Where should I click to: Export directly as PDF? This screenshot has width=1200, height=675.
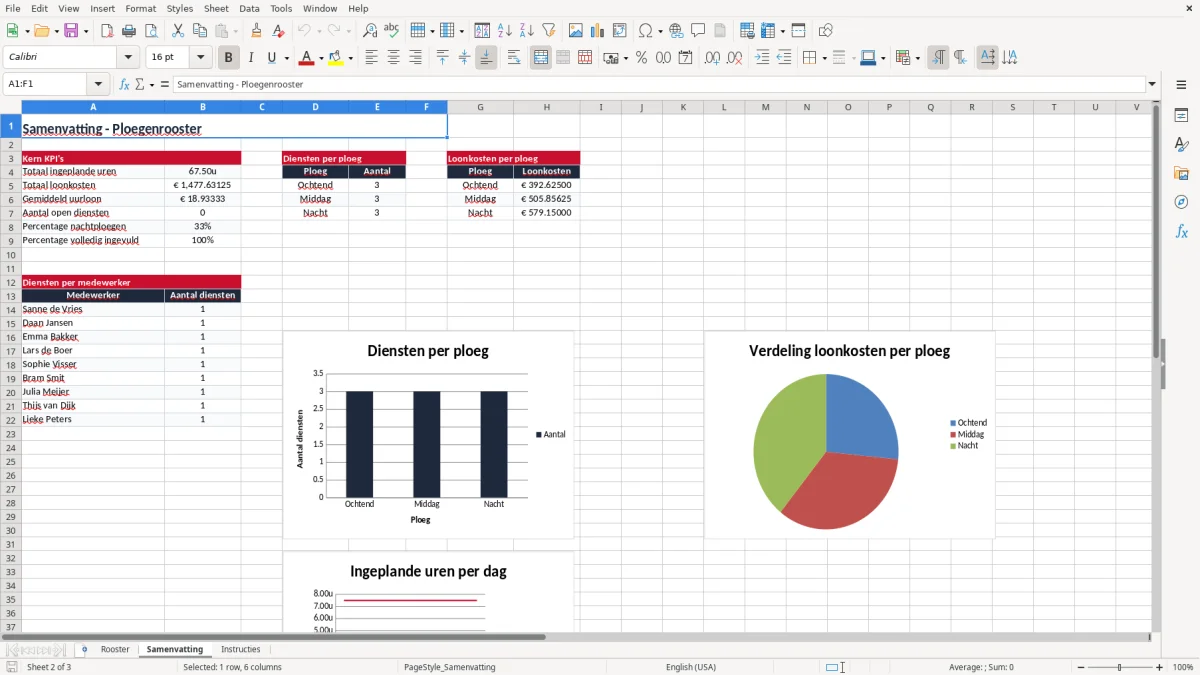point(107,31)
